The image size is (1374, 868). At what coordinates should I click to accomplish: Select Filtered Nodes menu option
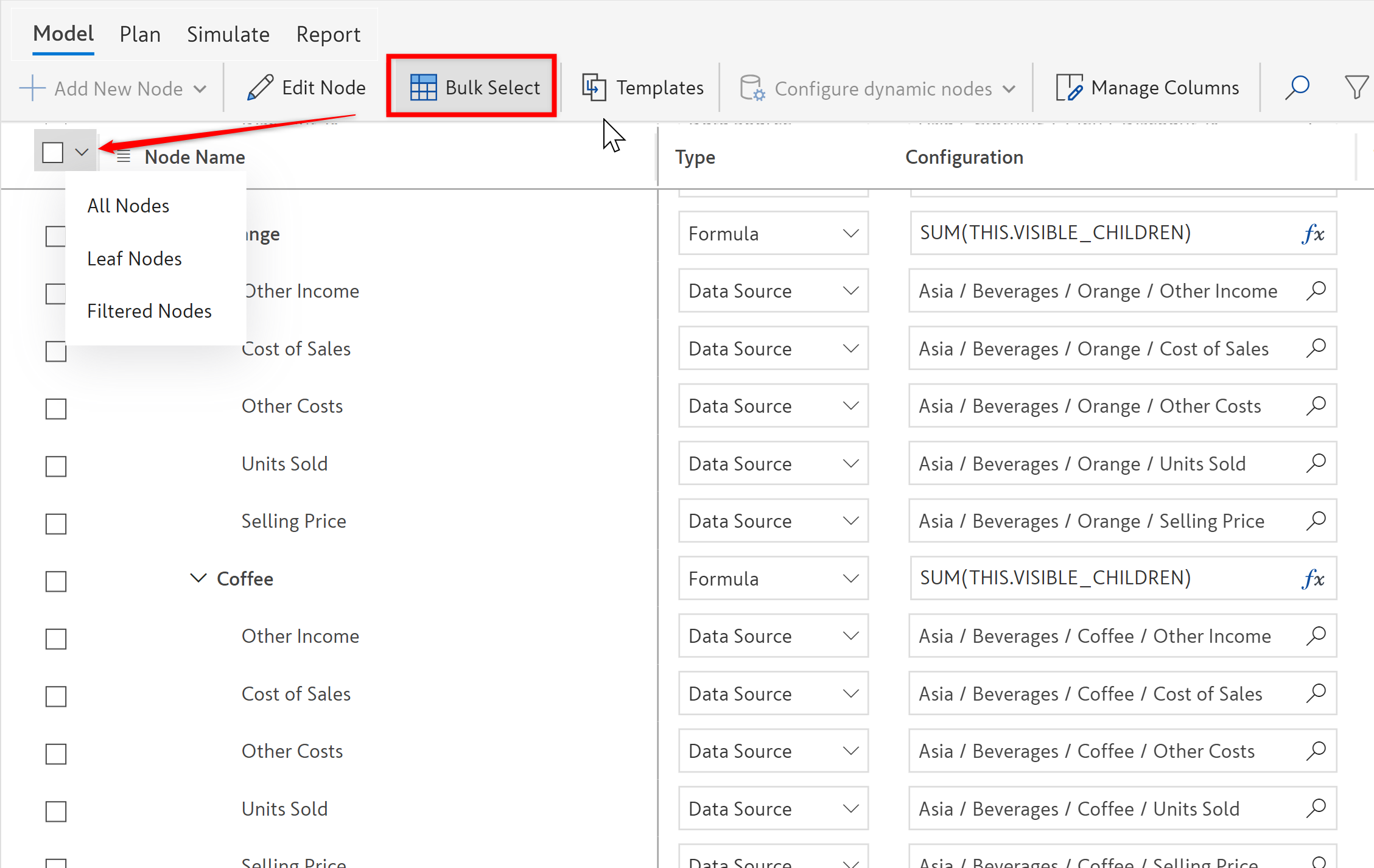point(149,311)
